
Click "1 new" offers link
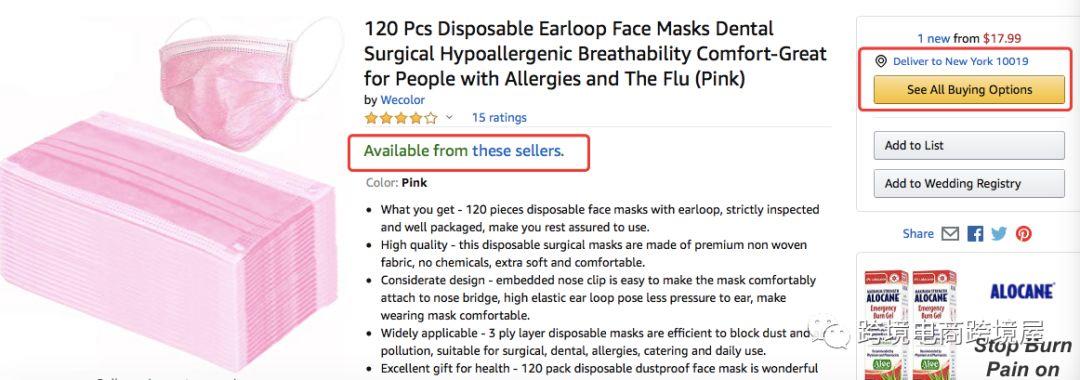click(x=933, y=39)
